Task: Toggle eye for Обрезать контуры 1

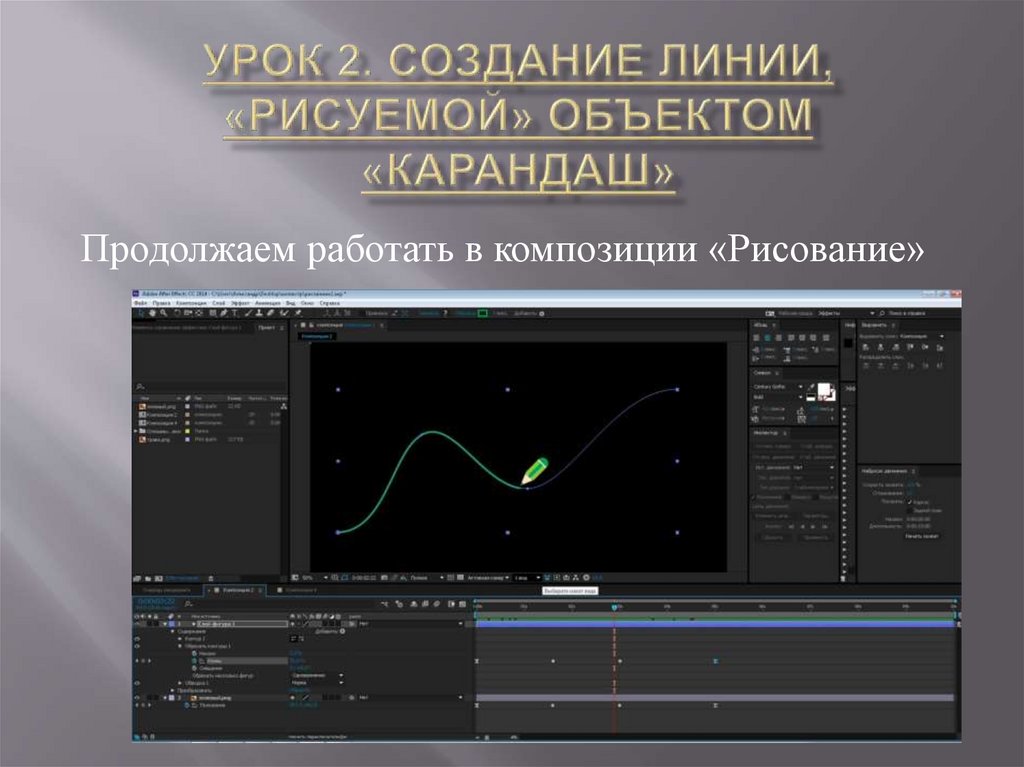Action: (136, 646)
